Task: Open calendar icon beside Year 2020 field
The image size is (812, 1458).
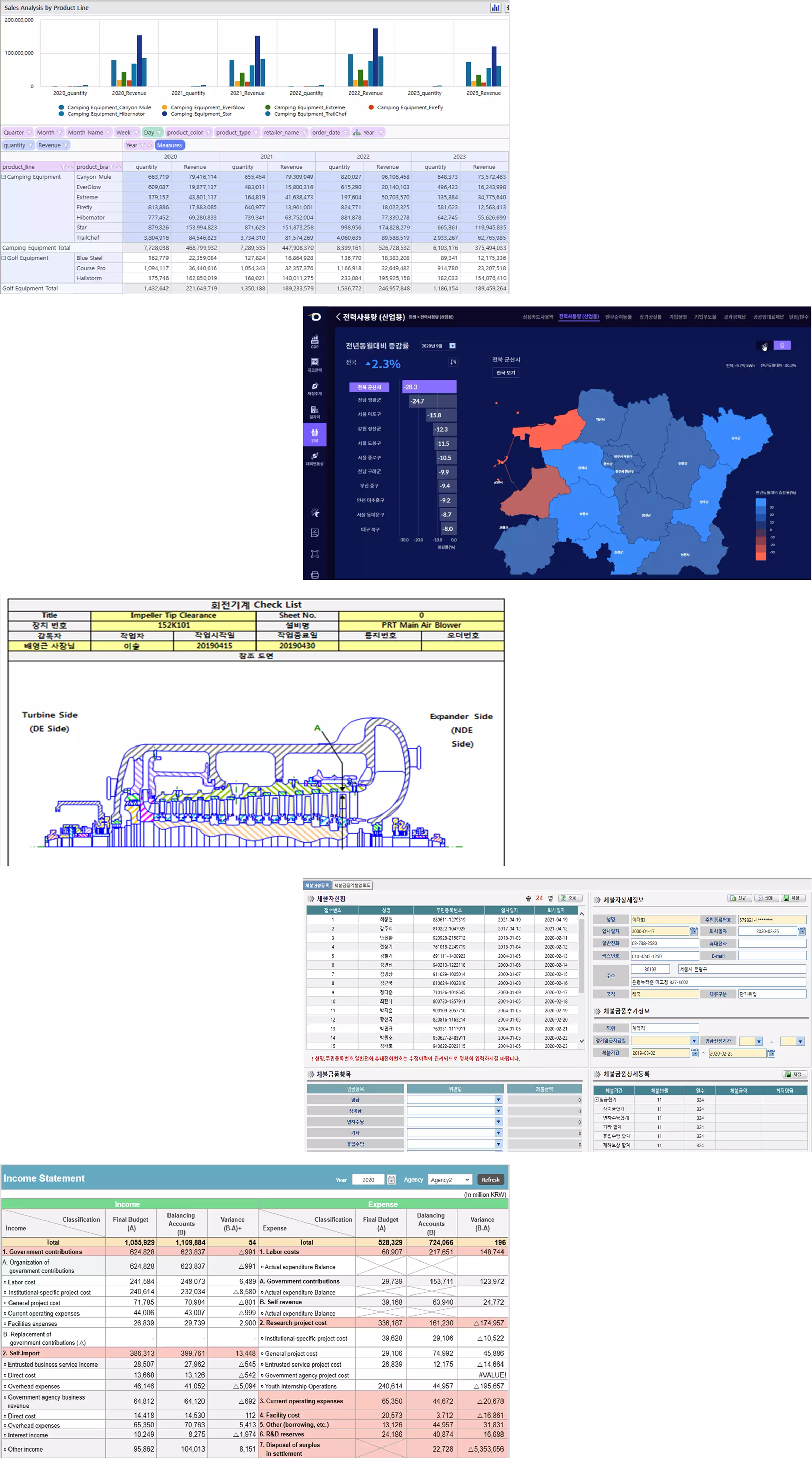Action: point(391,1180)
